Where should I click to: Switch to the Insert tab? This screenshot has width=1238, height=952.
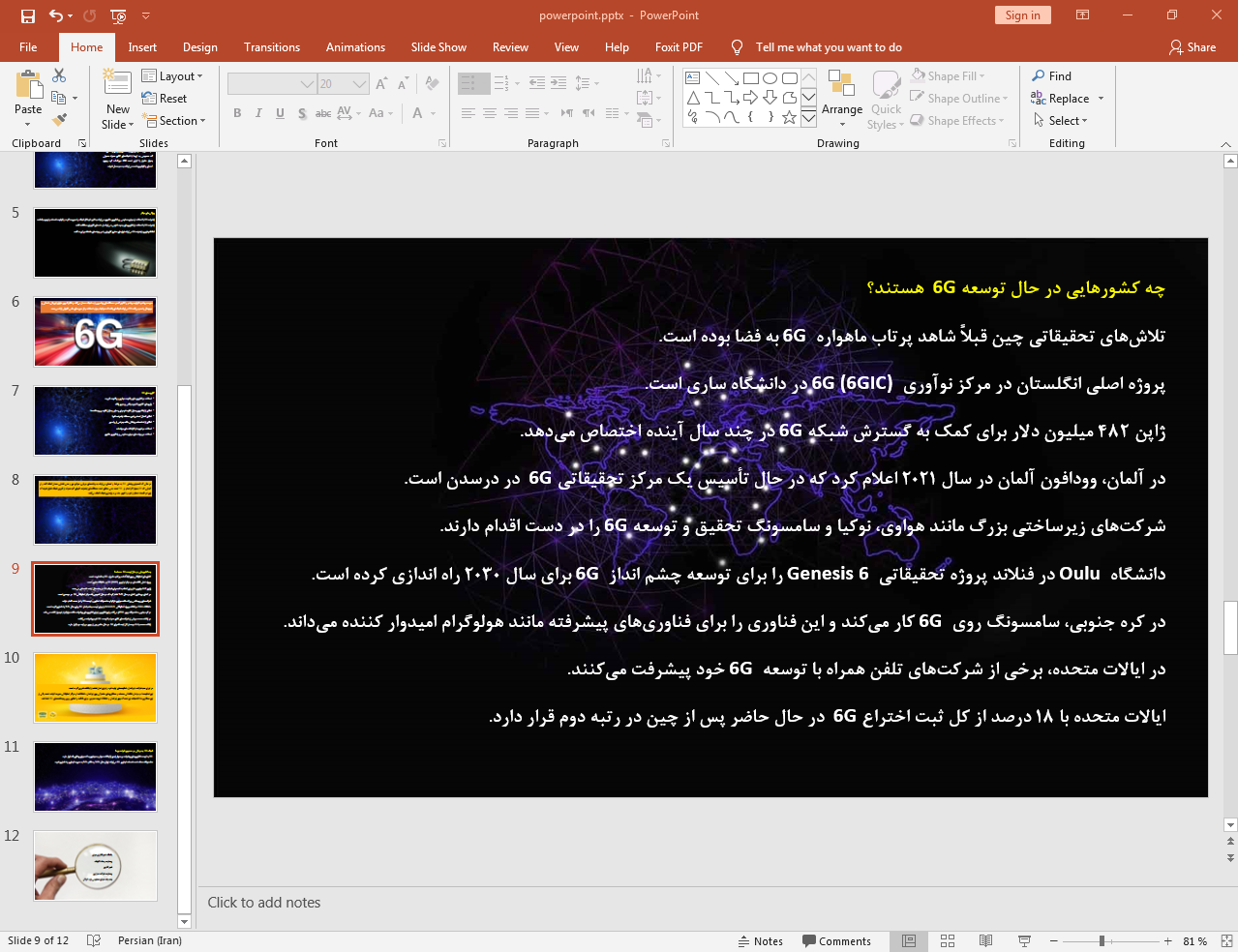(142, 47)
